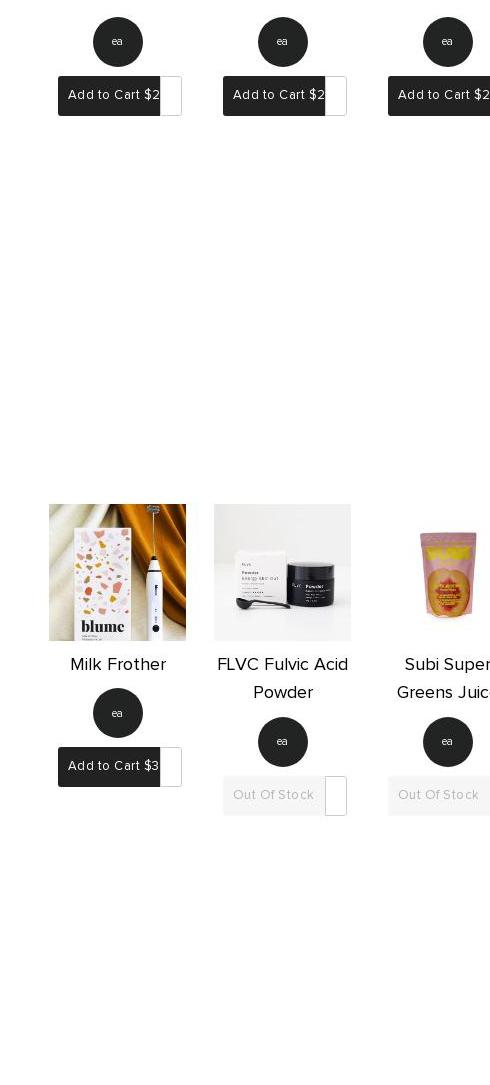Select the leftmost ea badge in top row
The height and width of the screenshot is (1085, 490).
(x=118, y=42)
